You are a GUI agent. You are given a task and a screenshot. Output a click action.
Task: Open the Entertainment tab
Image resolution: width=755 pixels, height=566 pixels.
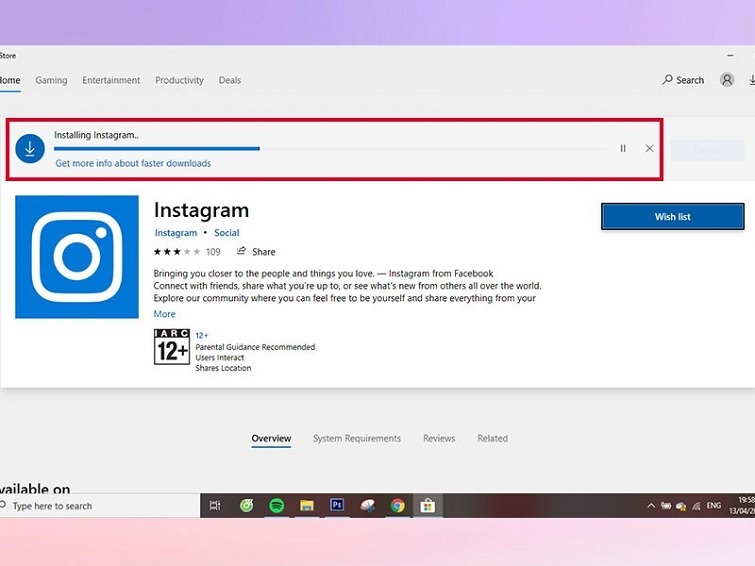pos(111,80)
